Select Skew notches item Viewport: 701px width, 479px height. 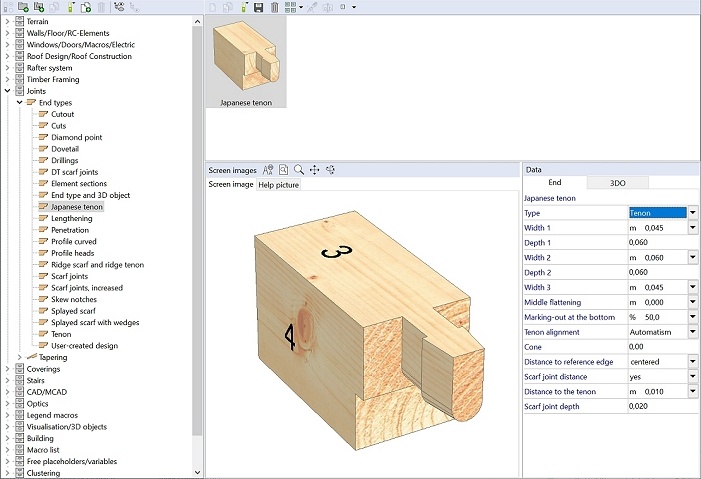tap(74, 299)
